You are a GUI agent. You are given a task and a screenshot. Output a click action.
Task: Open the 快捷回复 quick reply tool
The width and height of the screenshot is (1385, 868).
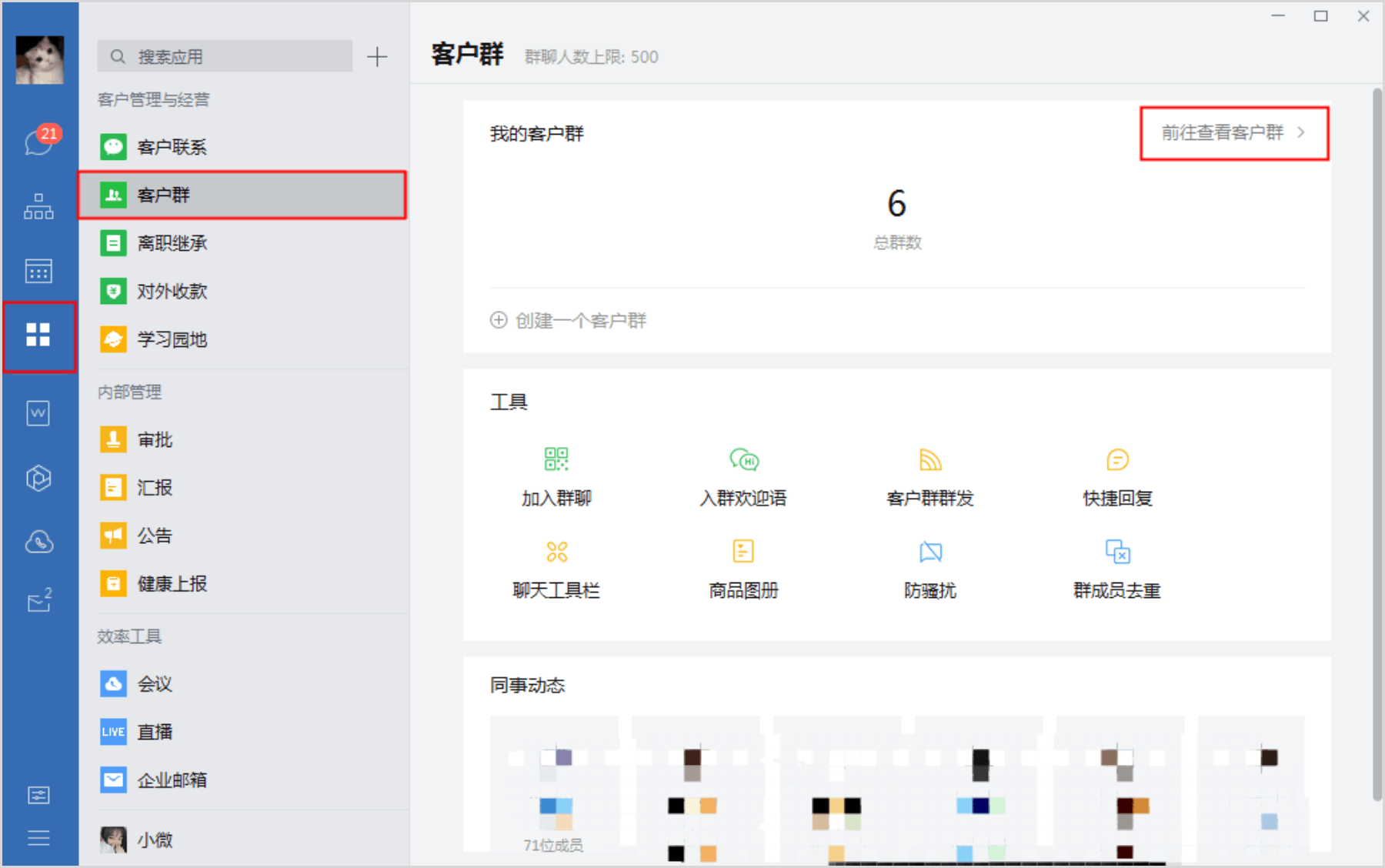click(x=1117, y=476)
